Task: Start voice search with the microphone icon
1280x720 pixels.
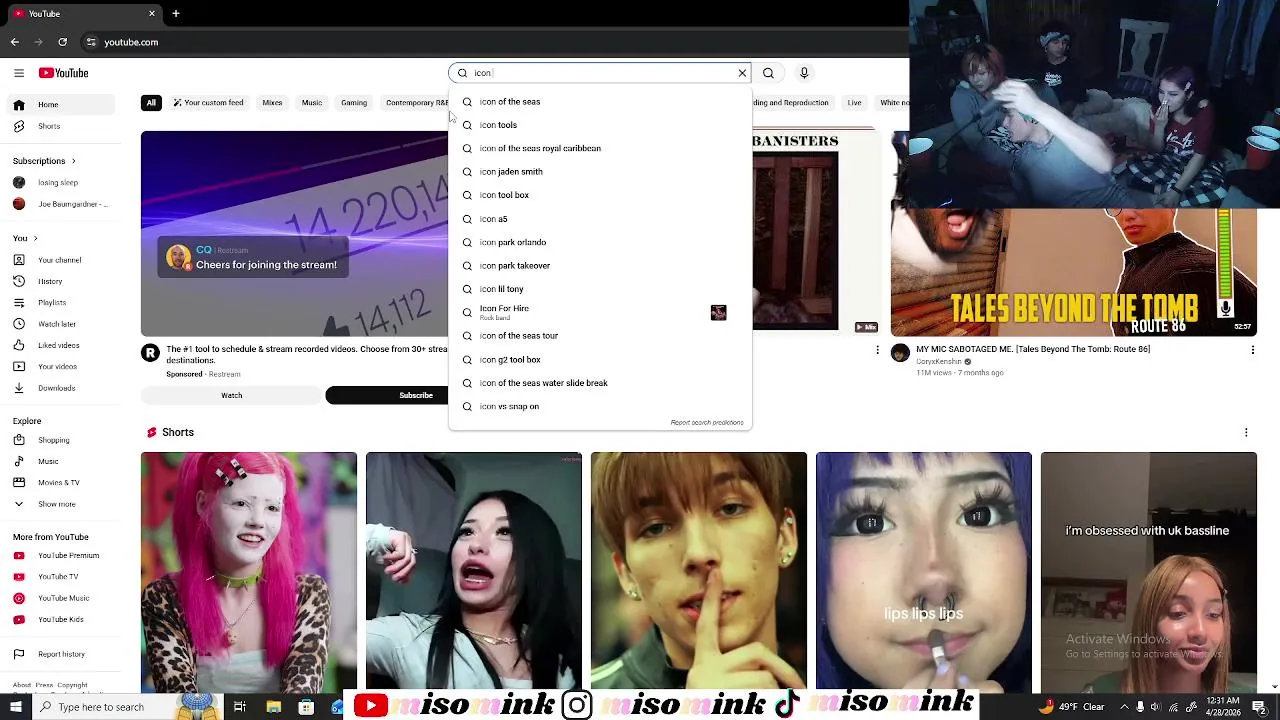Action: click(804, 73)
